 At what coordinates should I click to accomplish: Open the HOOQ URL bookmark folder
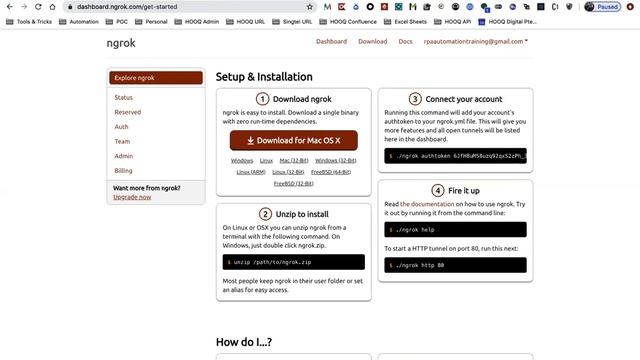coord(245,22)
